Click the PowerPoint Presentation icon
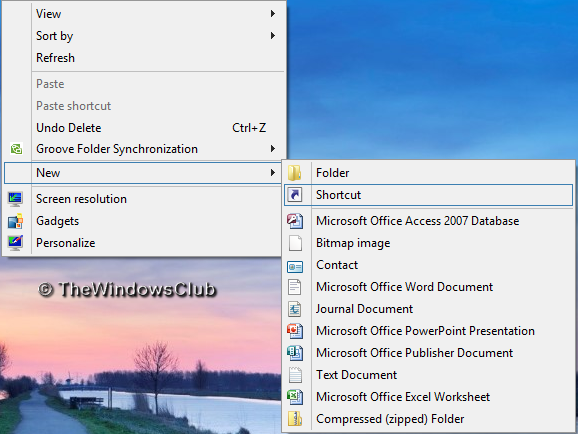Image resolution: width=578 pixels, height=434 pixels. (295, 331)
